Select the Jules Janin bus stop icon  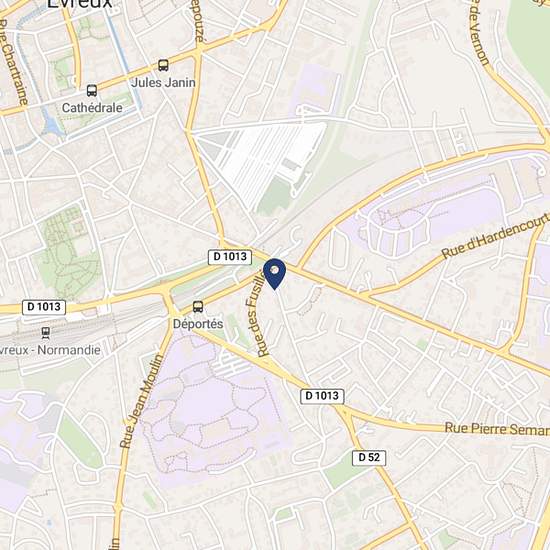tap(163, 65)
